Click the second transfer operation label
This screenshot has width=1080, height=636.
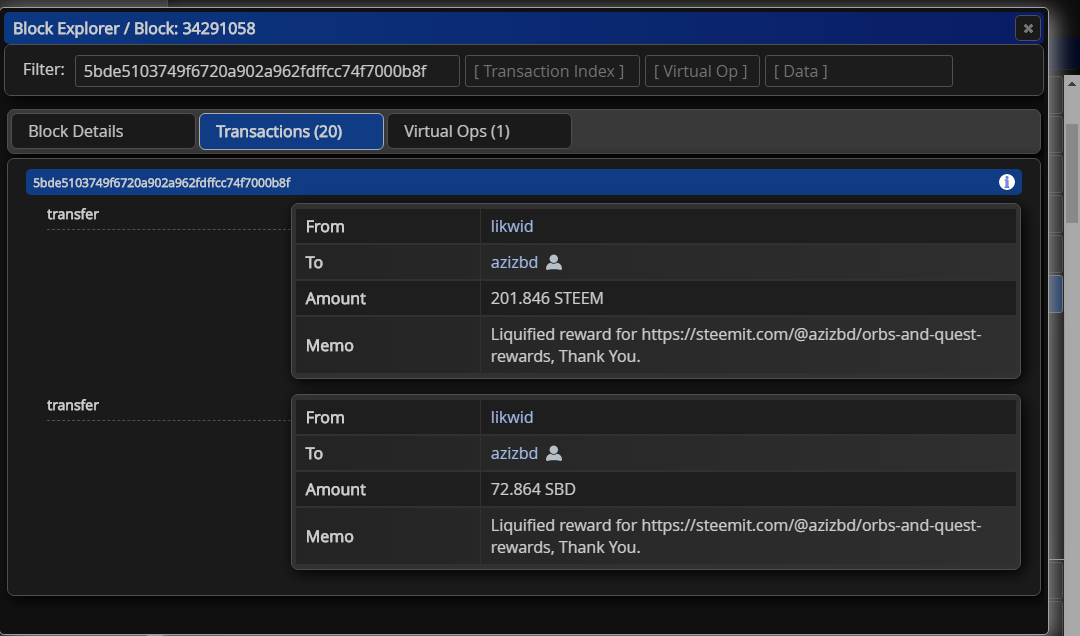click(x=72, y=405)
